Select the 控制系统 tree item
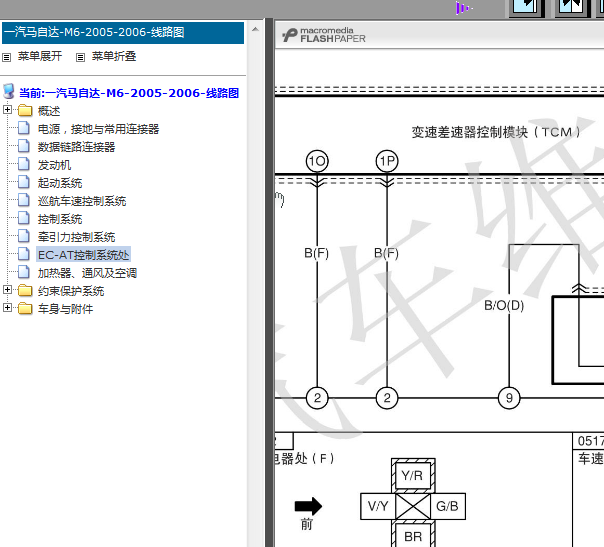 60,219
